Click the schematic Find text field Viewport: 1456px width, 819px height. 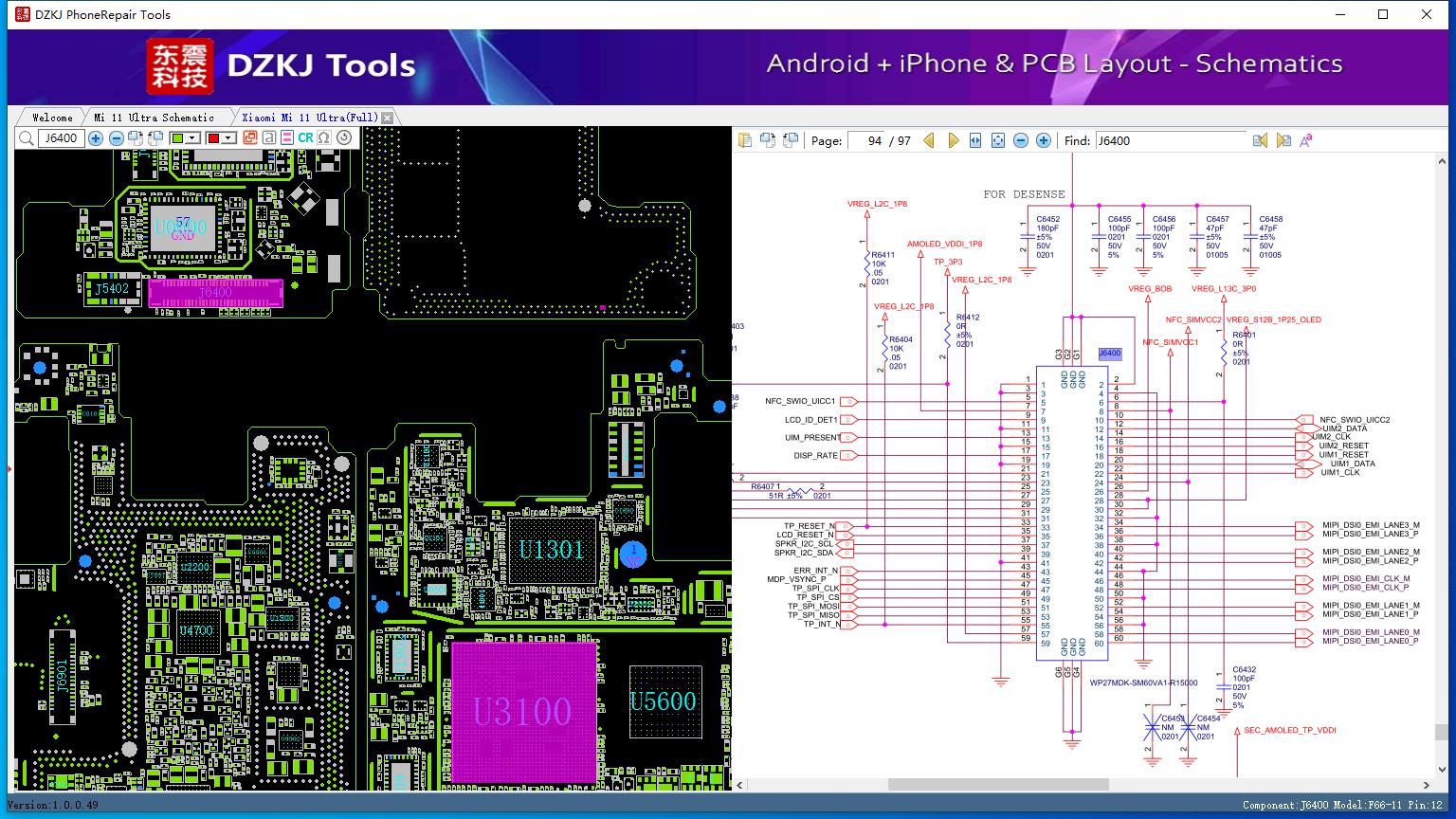(1170, 140)
